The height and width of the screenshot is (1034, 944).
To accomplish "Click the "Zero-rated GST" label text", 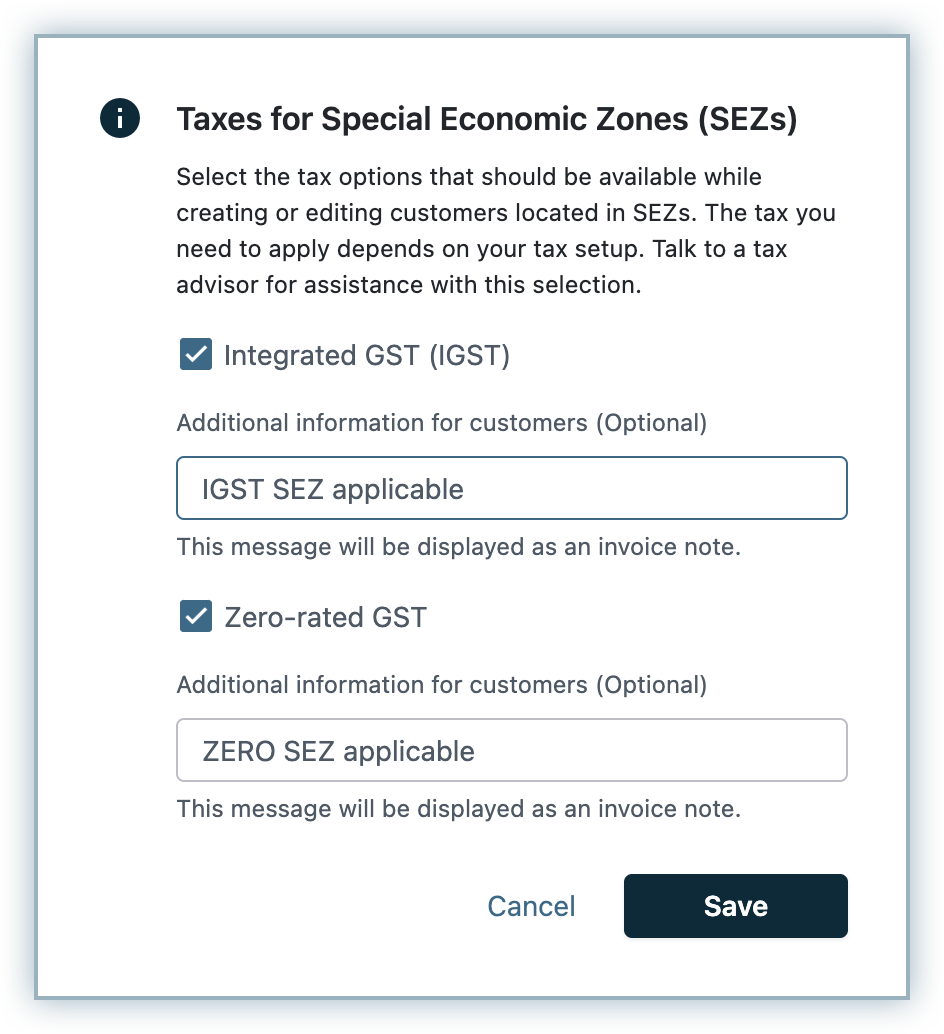I will 325,617.
